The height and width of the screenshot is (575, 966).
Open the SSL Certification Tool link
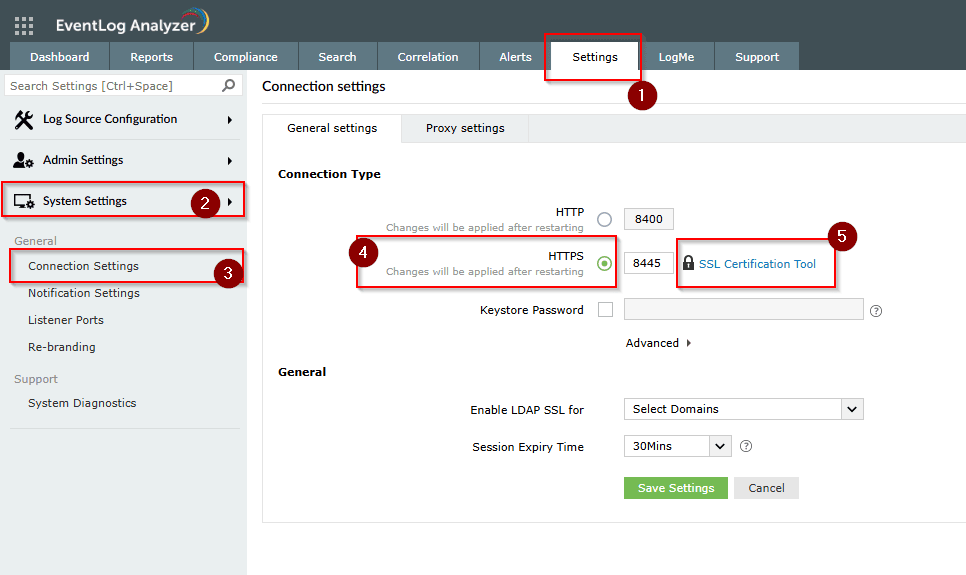[x=757, y=264]
